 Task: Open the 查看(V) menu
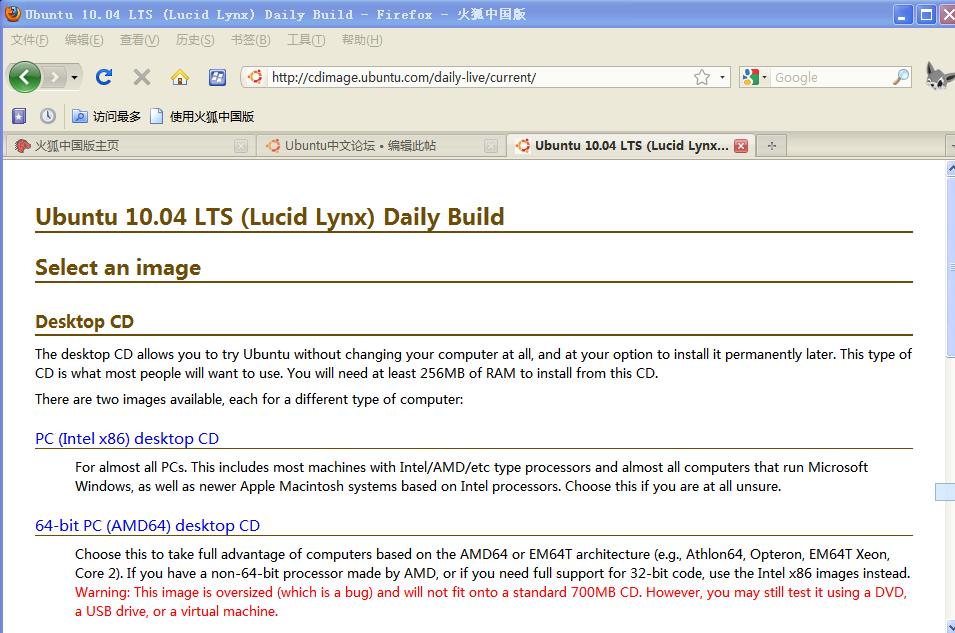[139, 40]
